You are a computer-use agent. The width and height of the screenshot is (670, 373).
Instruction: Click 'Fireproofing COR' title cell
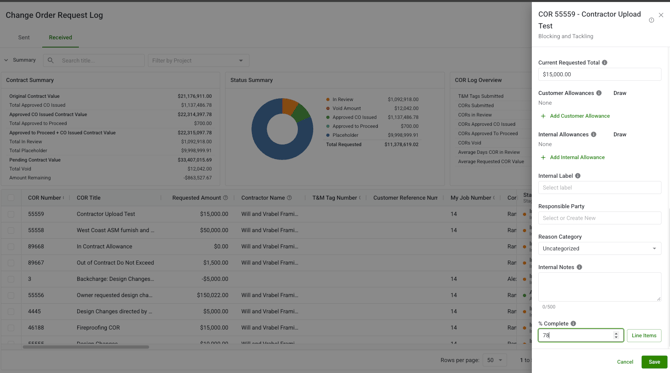[98, 327]
